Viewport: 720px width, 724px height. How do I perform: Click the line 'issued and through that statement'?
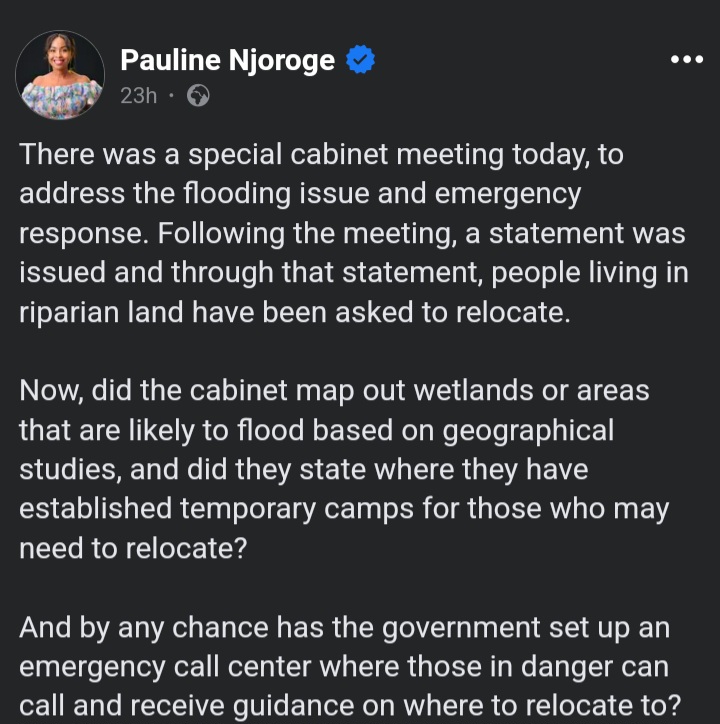click(354, 273)
